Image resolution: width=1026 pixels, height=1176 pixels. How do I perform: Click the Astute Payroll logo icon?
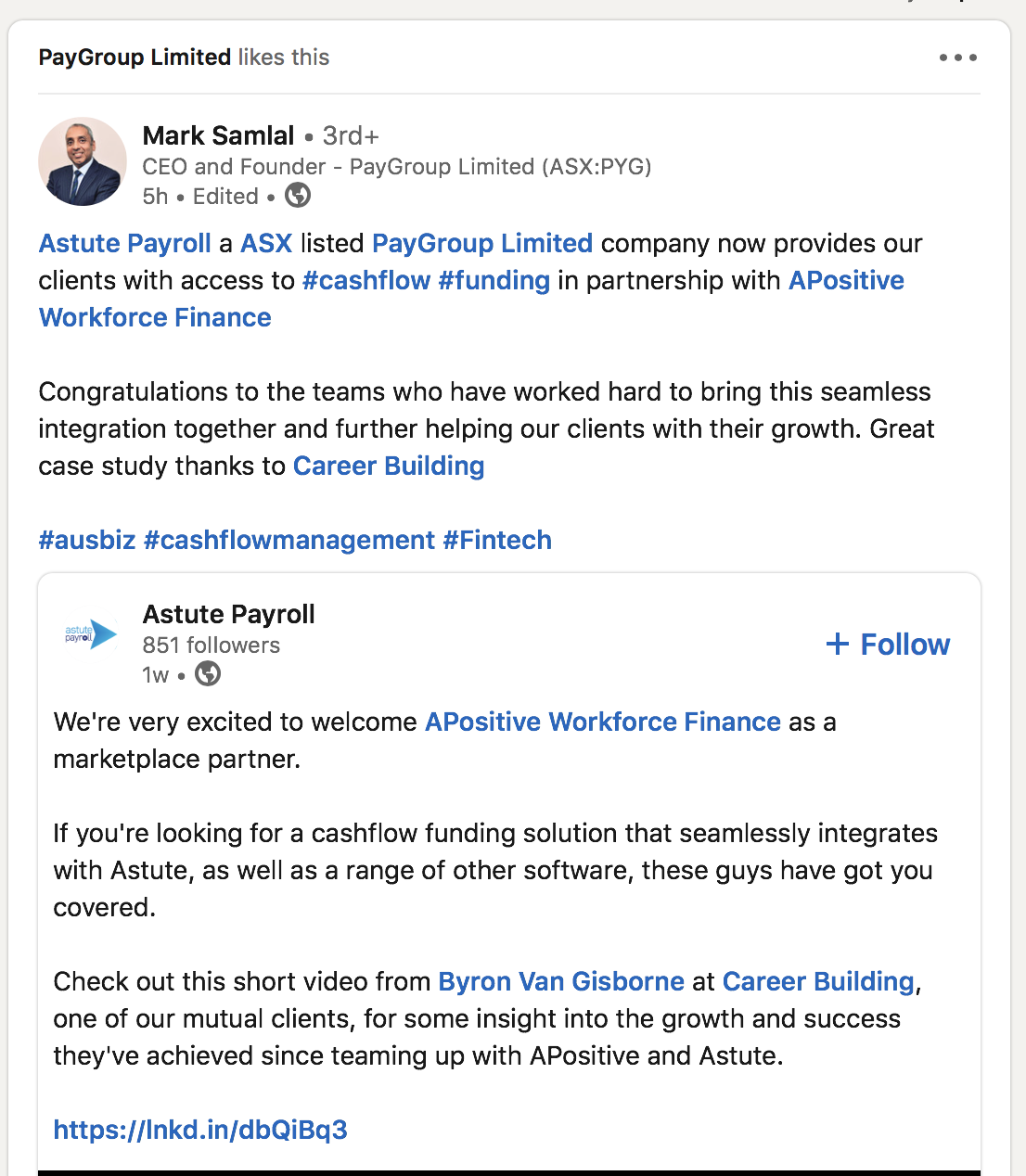(90, 634)
